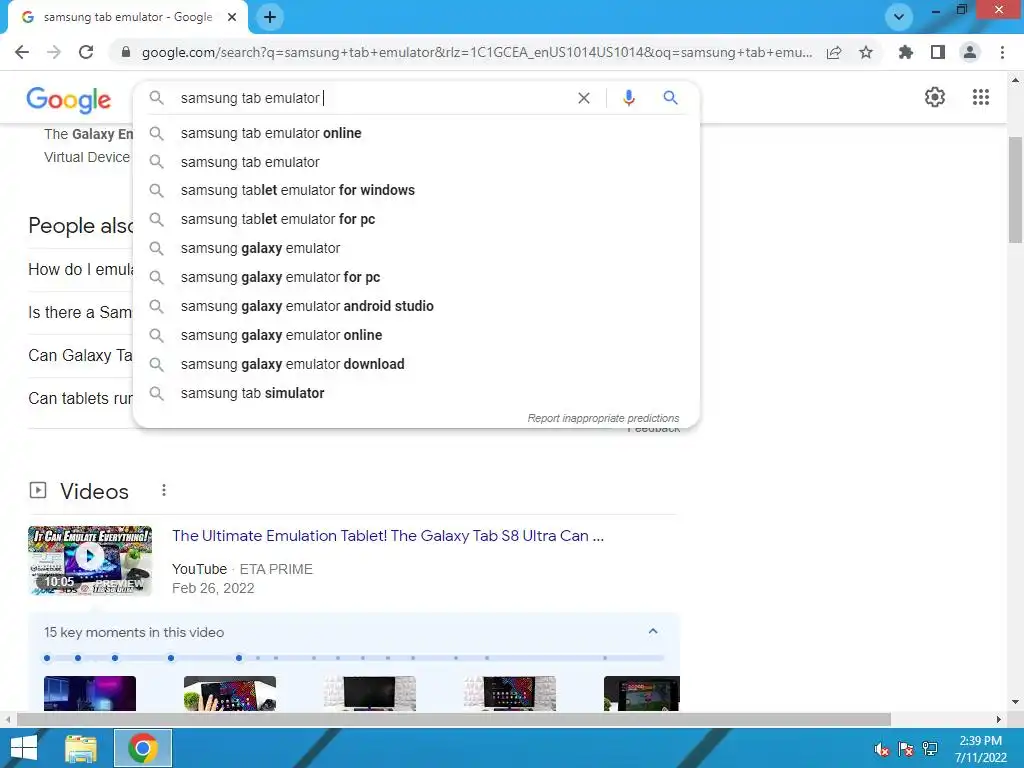Click Report inappropriate predictions link
Screen dimensions: 1024x768
click(603, 418)
